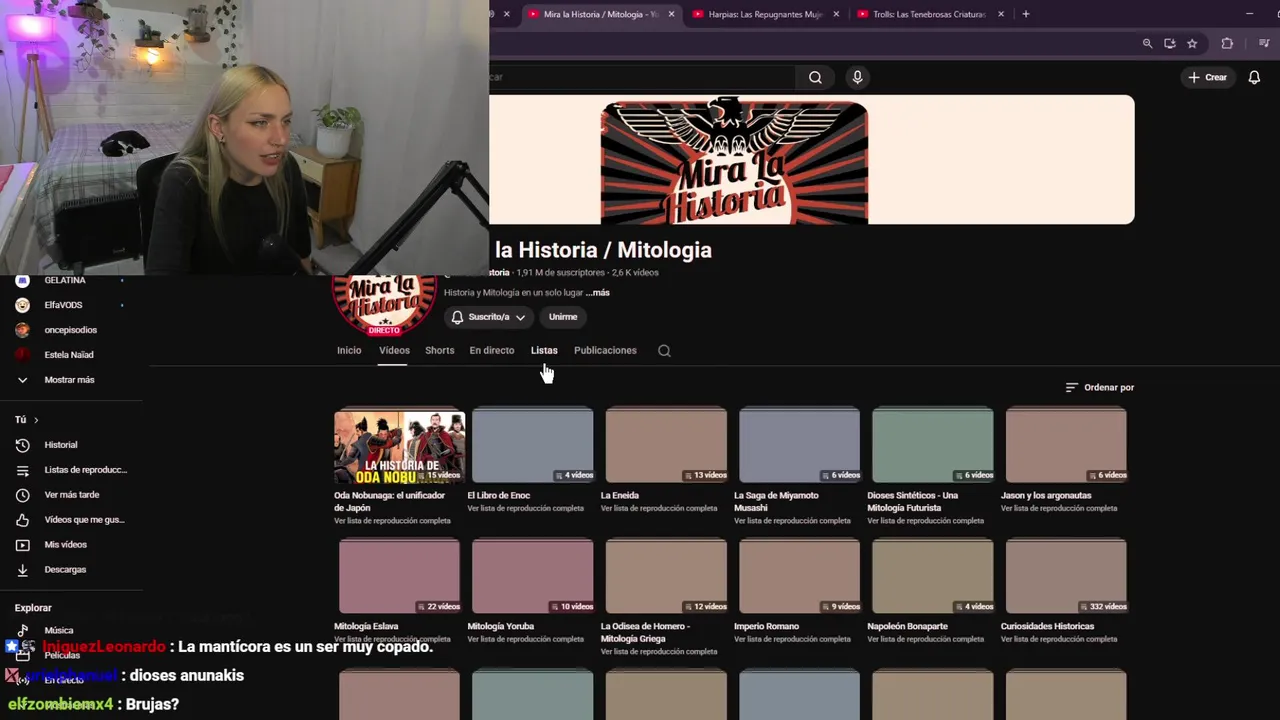The image size is (1280, 720).
Task: Bookmark this page with the star icon
Action: pyautogui.click(x=1192, y=43)
